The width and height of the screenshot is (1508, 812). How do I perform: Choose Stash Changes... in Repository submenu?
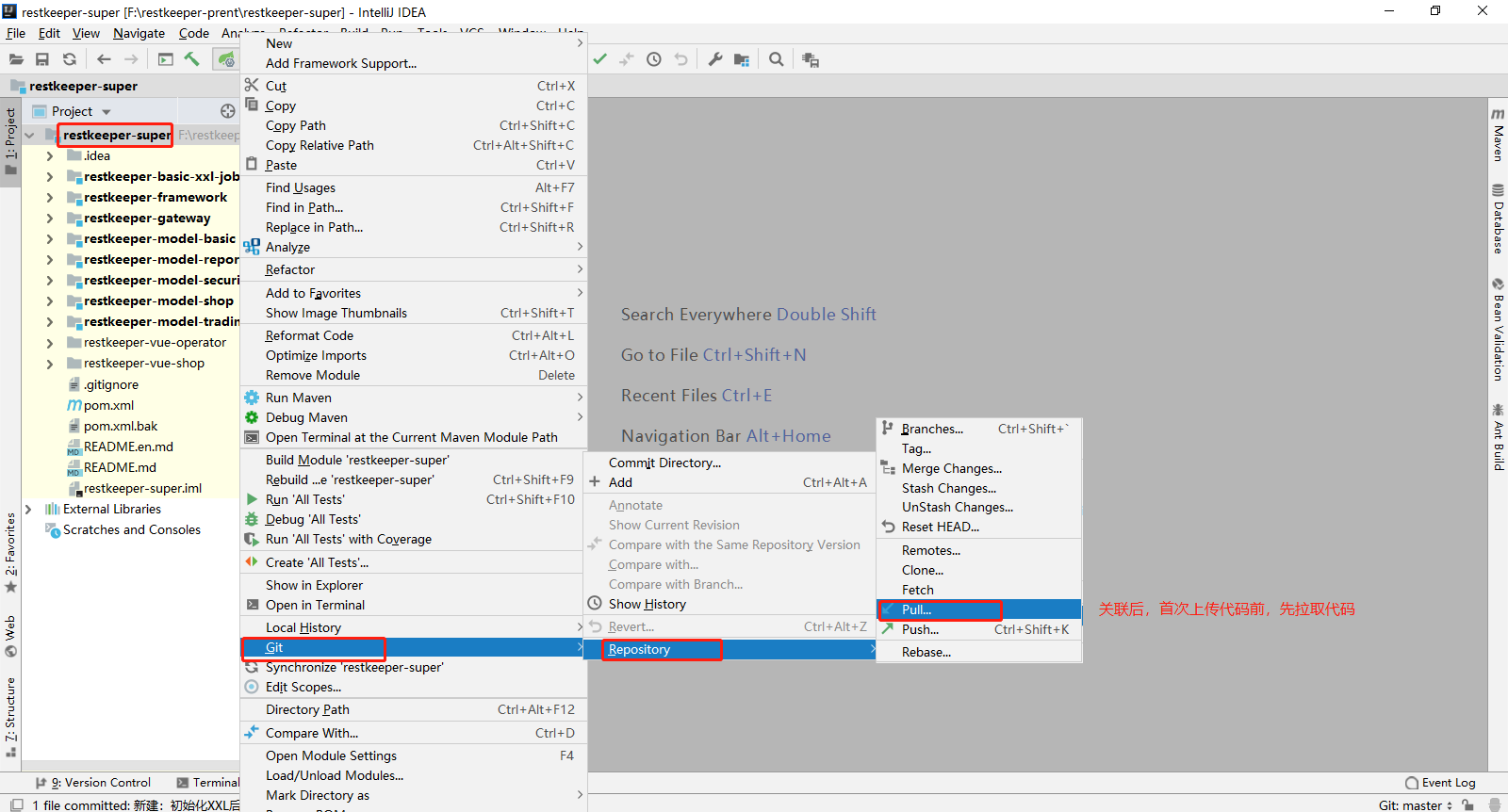pos(979,488)
